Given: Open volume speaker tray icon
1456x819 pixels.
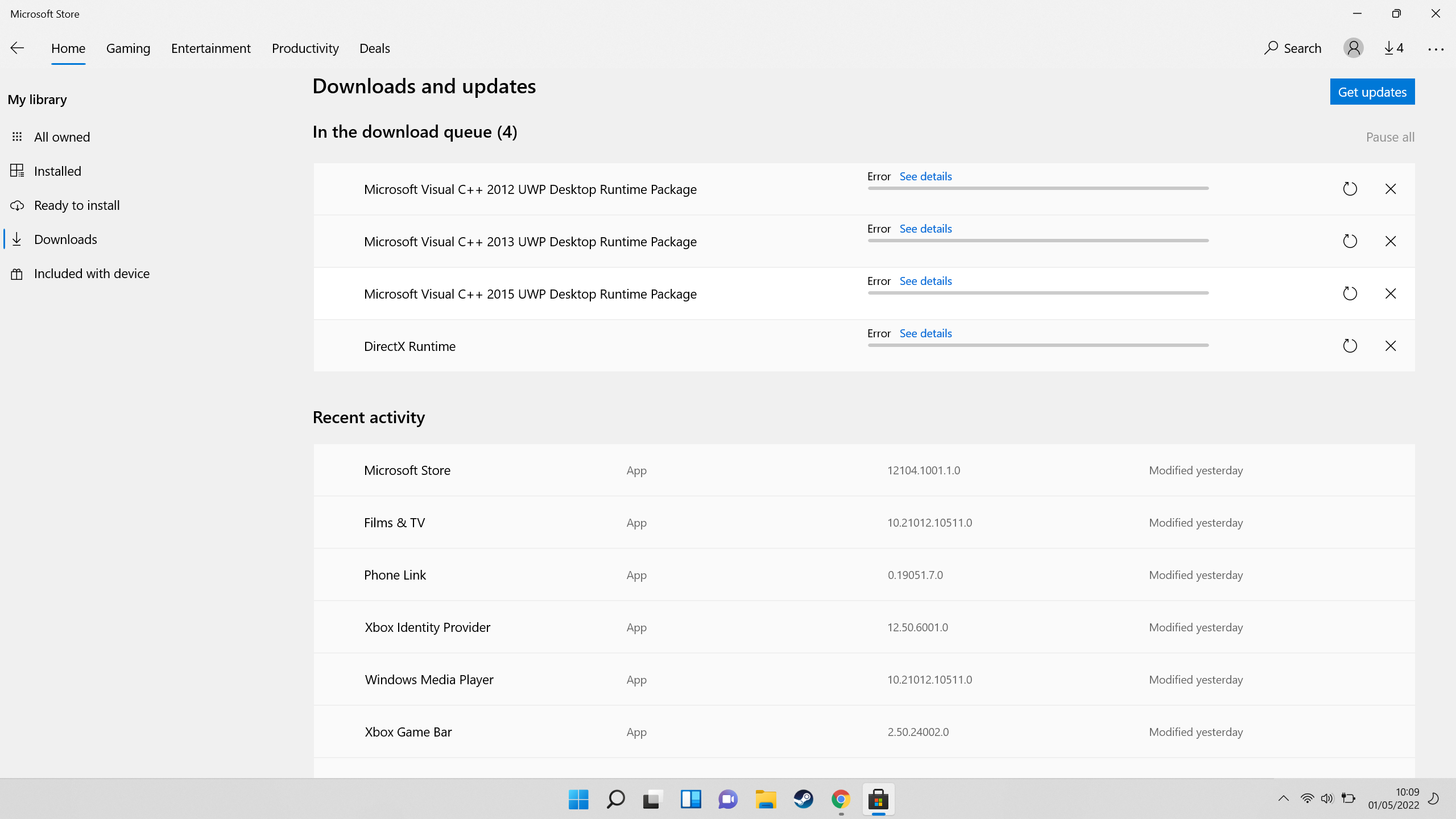Looking at the screenshot, I should 1327,799.
